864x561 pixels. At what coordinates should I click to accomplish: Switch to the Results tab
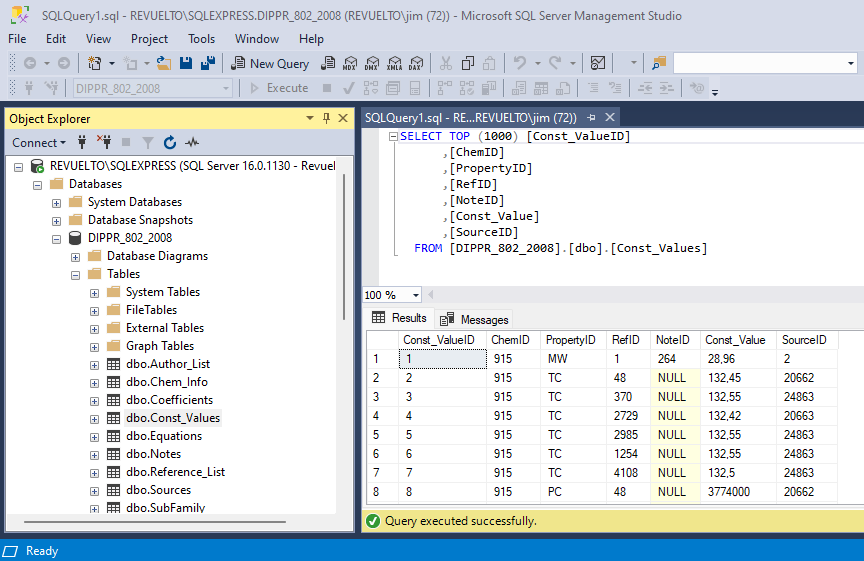(x=399, y=318)
